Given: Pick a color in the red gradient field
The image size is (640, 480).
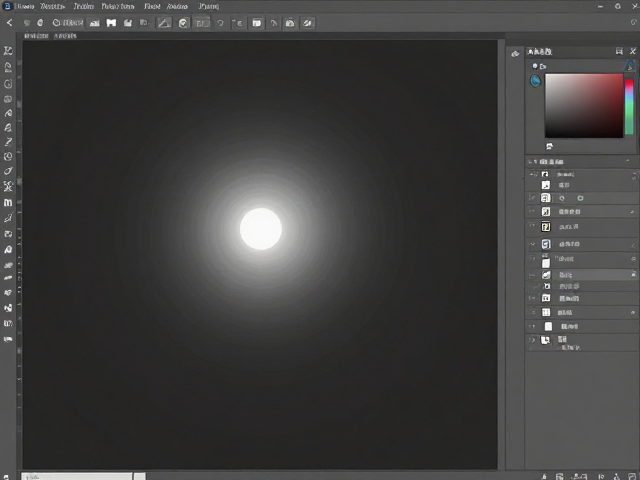Looking at the screenshot, I should pyautogui.click(x=584, y=105).
